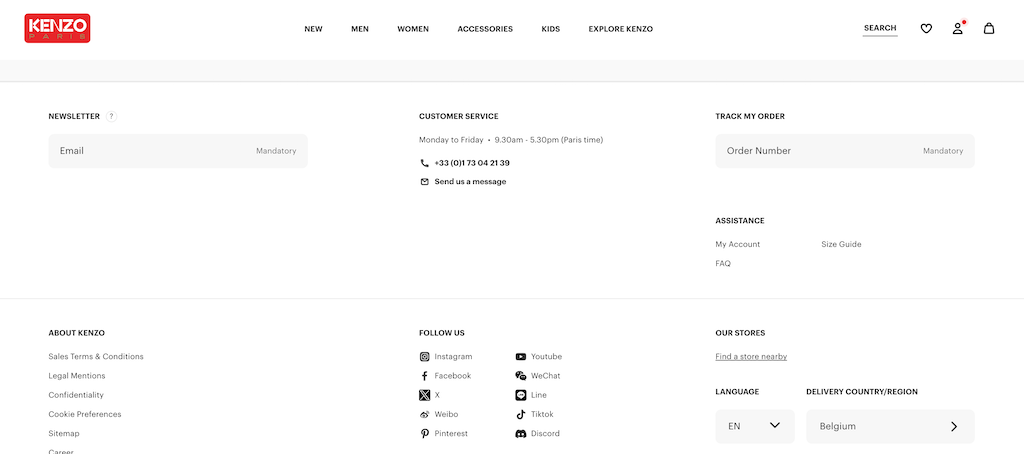The height and width of the screenshot is (454, 1024).
Task: Open the NEW menu
Action: [313, 29]
